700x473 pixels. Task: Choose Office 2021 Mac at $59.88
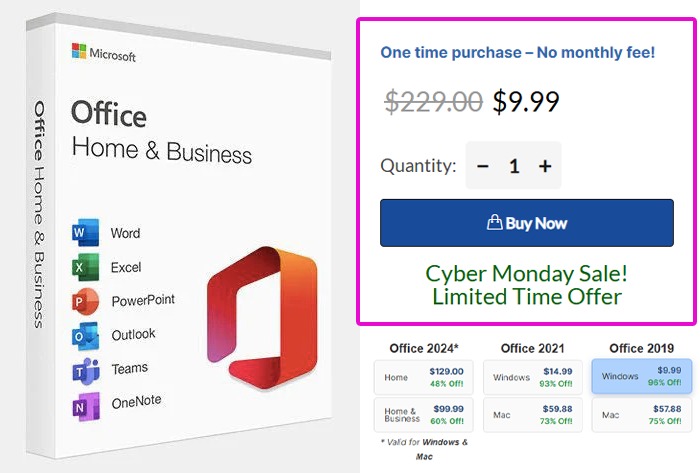(532, 414)
